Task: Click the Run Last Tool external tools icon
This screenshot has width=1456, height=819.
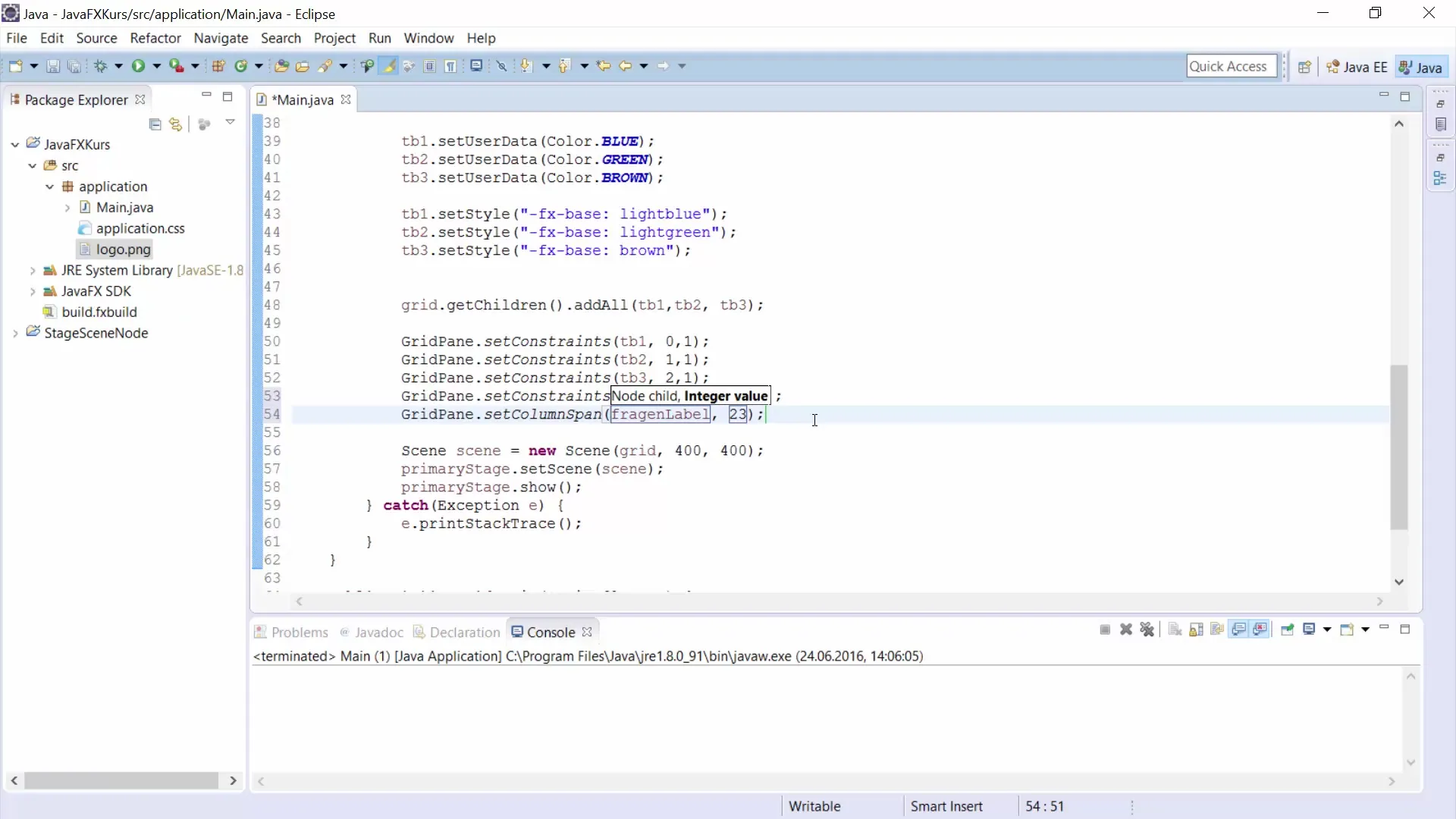Action: 176,66
